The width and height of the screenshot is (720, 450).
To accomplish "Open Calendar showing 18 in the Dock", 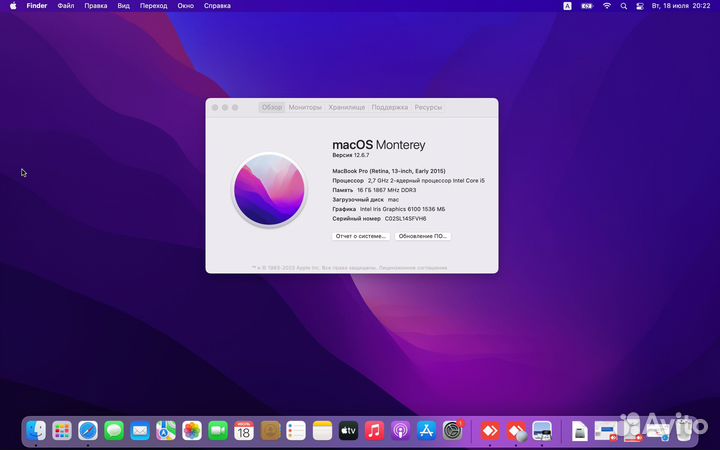I will [244, 431].
